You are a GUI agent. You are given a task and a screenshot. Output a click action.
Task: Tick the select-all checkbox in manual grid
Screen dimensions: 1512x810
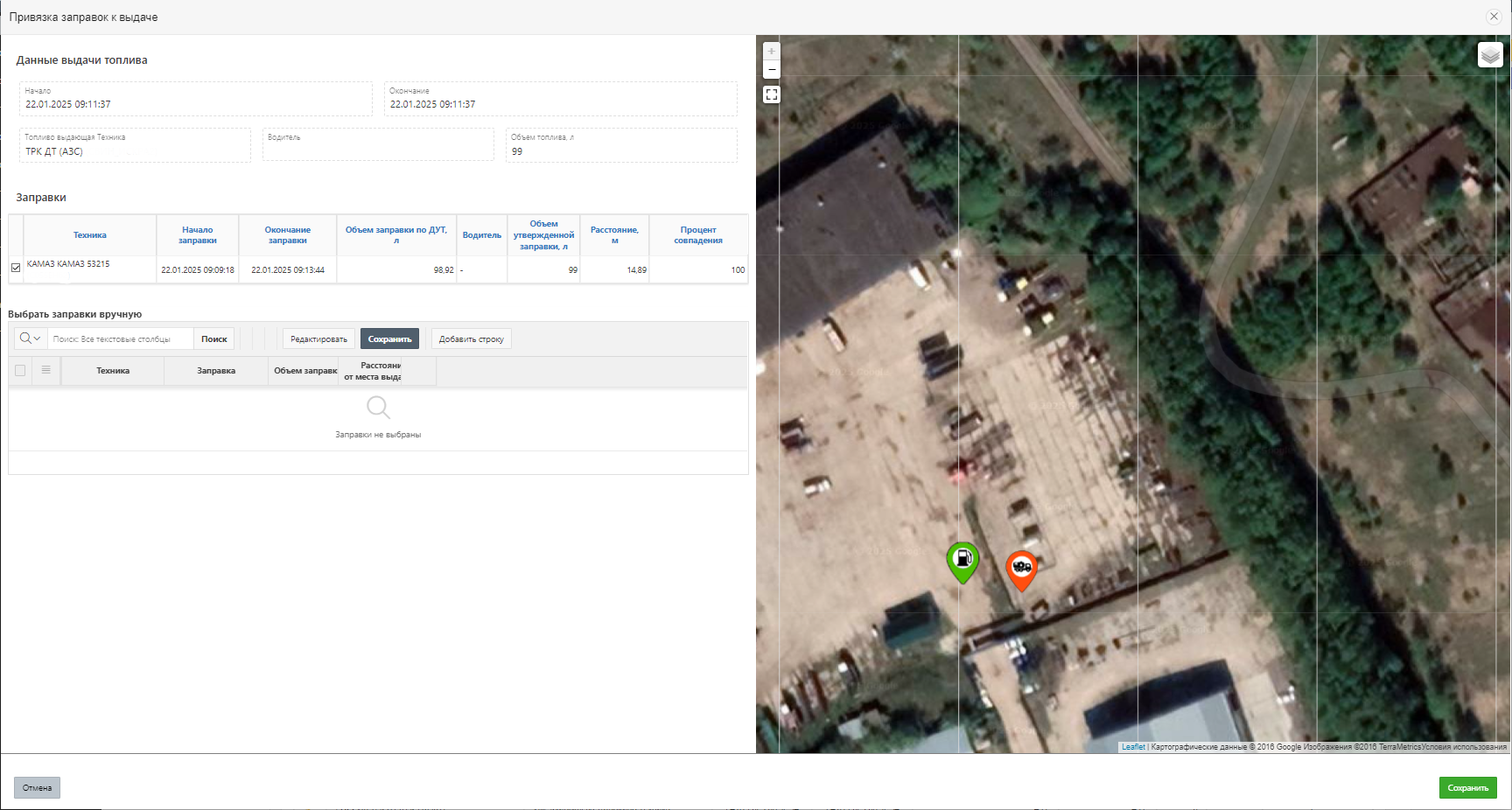[x=20, y=370]
